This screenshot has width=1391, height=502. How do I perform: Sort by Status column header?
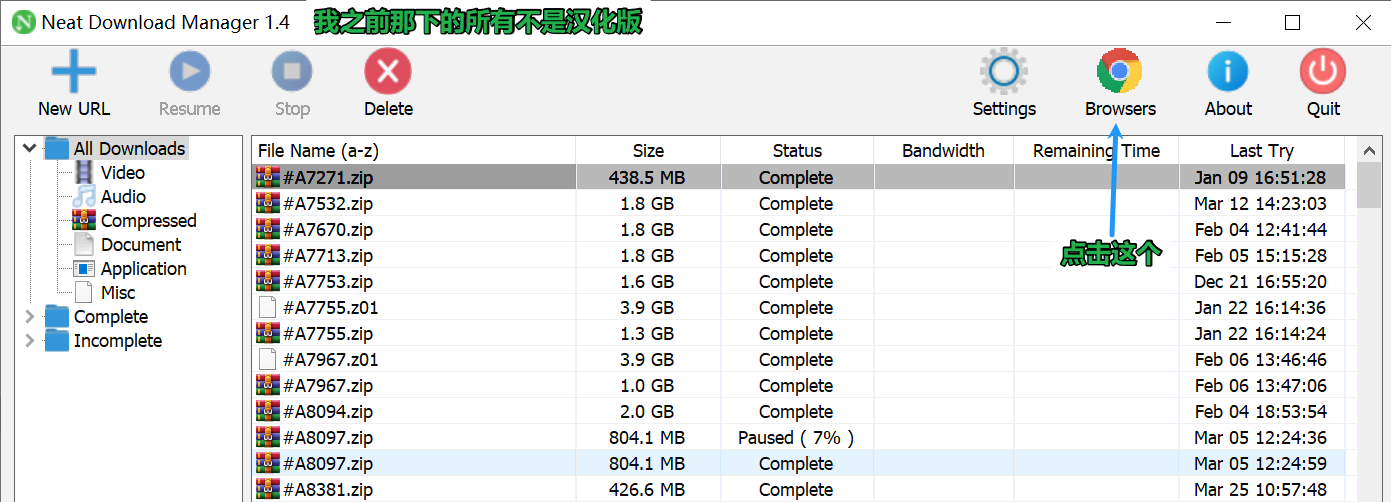point(797,151)
